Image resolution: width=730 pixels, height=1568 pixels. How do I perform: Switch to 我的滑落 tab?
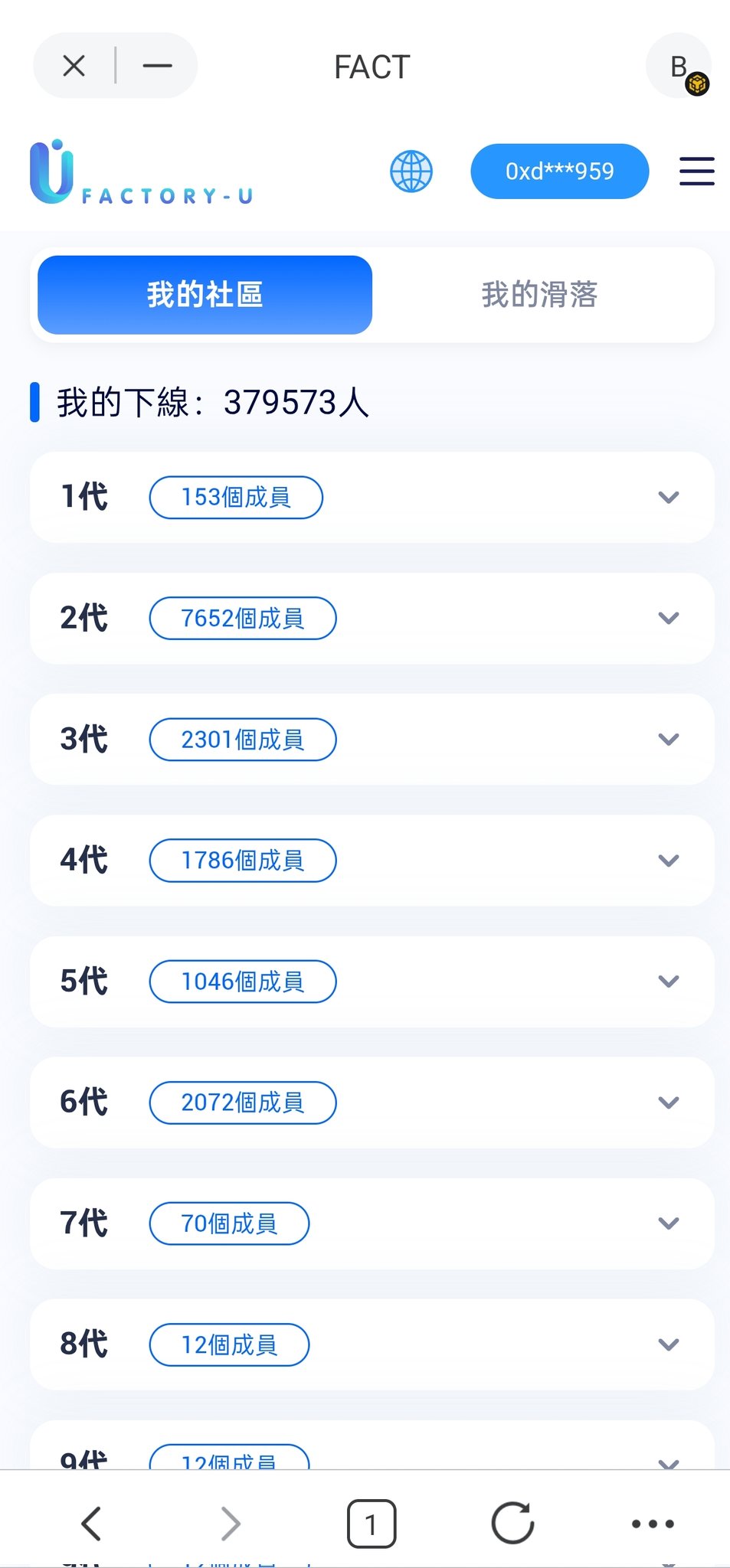tap(539, 295)
